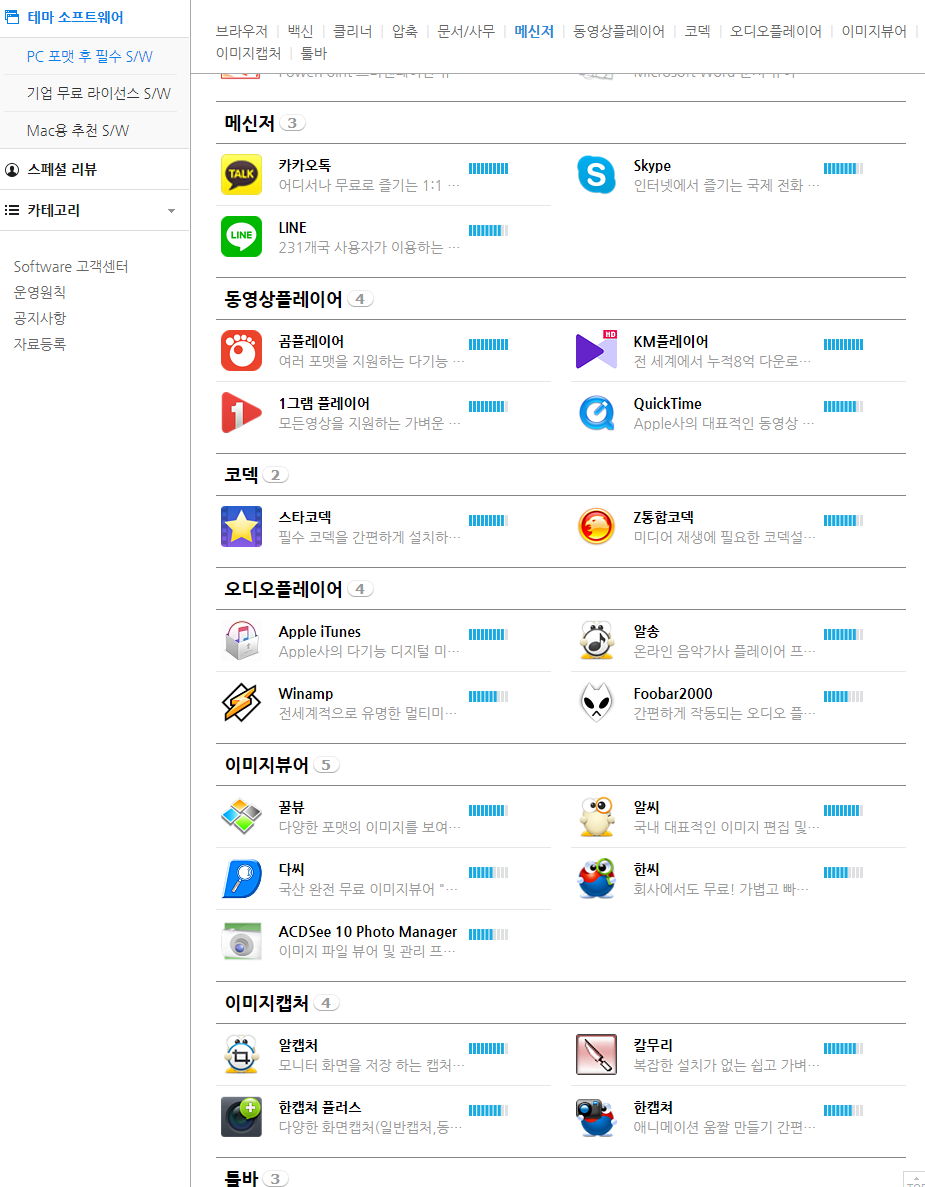Image resolution: width=925 pixels, height=1187 pixels.
Task: Switch to the 브라우저 tab
Action: click(242, 31)
